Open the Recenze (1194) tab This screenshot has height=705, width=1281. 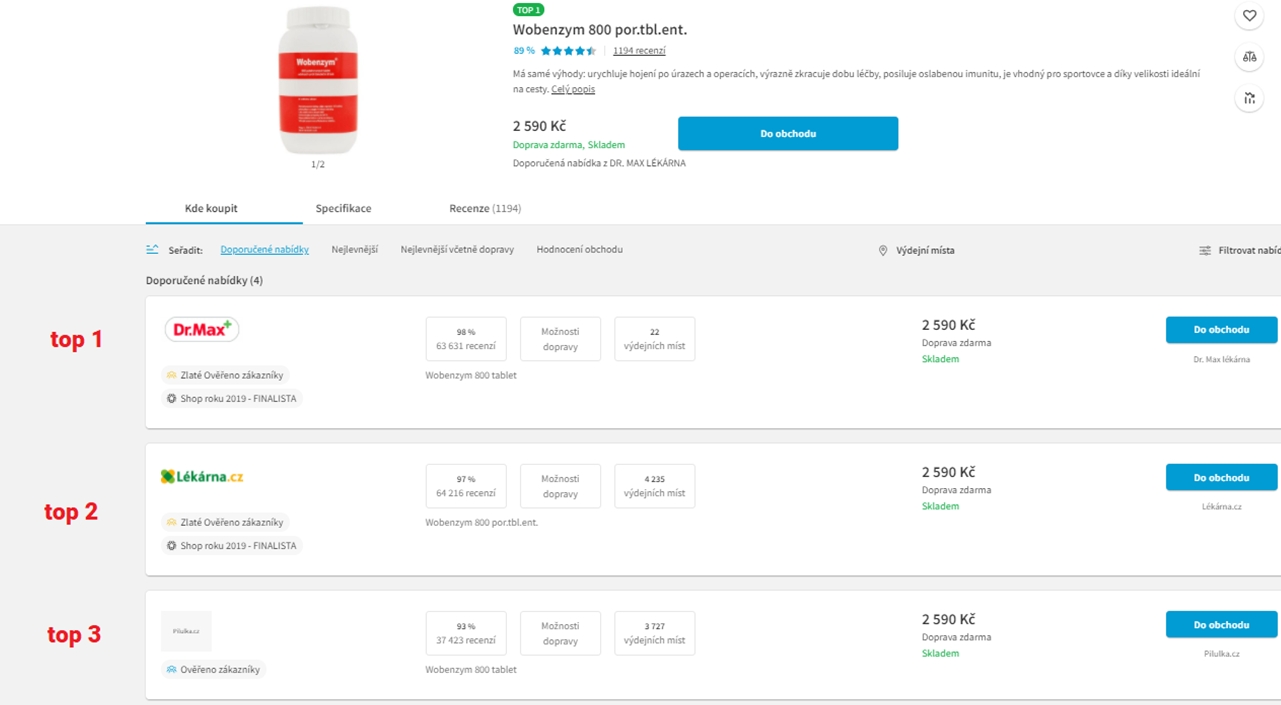(485, 209)
